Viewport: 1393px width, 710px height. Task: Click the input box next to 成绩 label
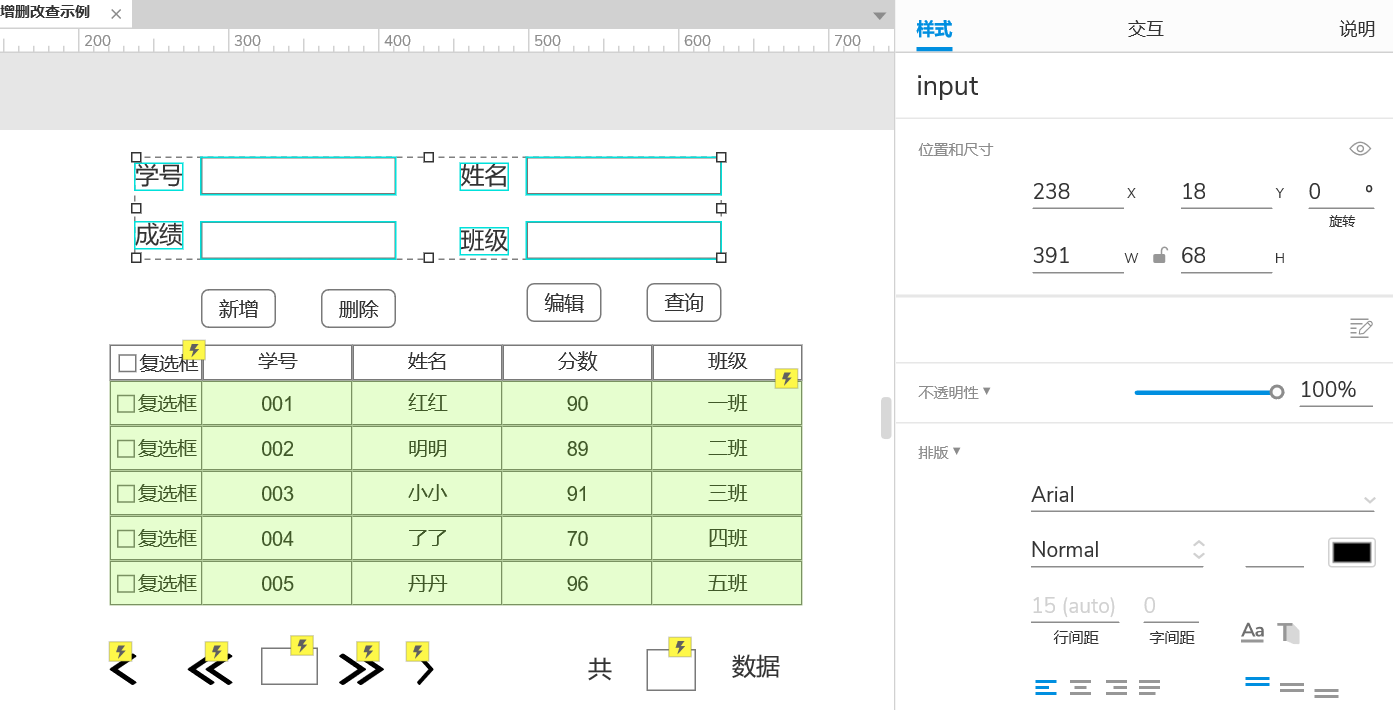[298, 240]
